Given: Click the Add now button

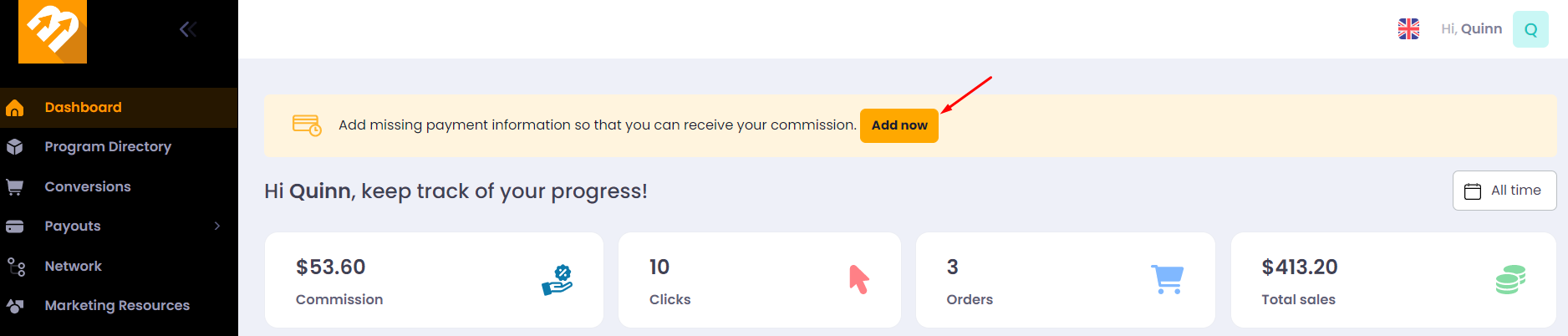Looking at the screenshot, I should [x=899, y=125].
